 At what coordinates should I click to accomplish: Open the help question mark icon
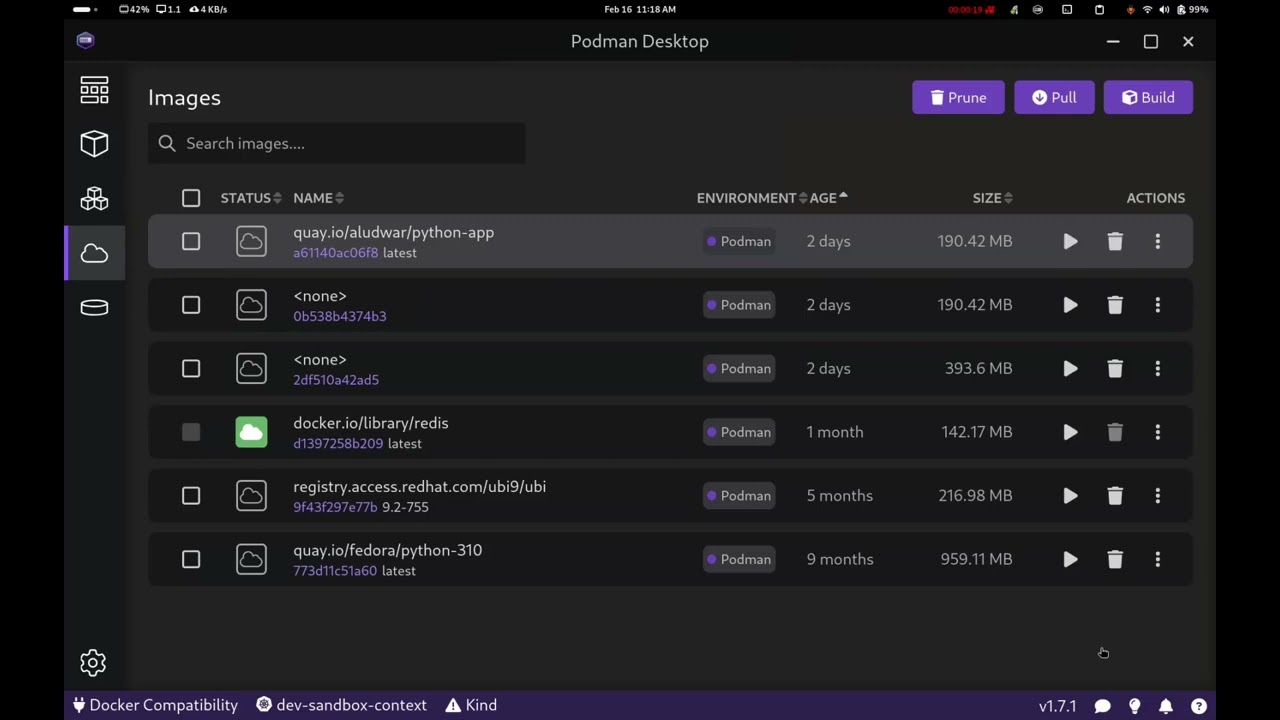tap(1198, 706)
